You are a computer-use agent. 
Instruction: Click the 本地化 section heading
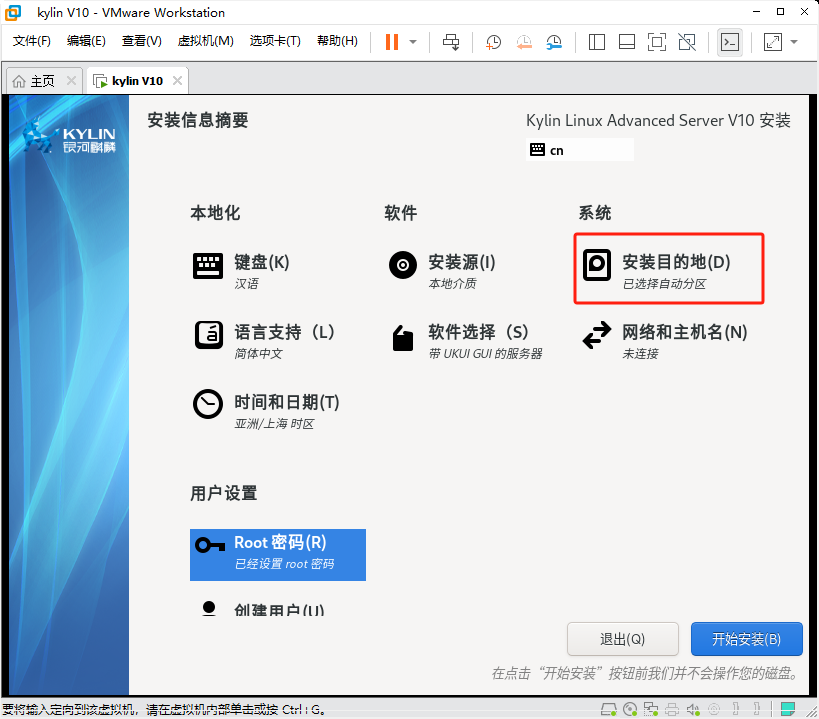coord(215,213)
